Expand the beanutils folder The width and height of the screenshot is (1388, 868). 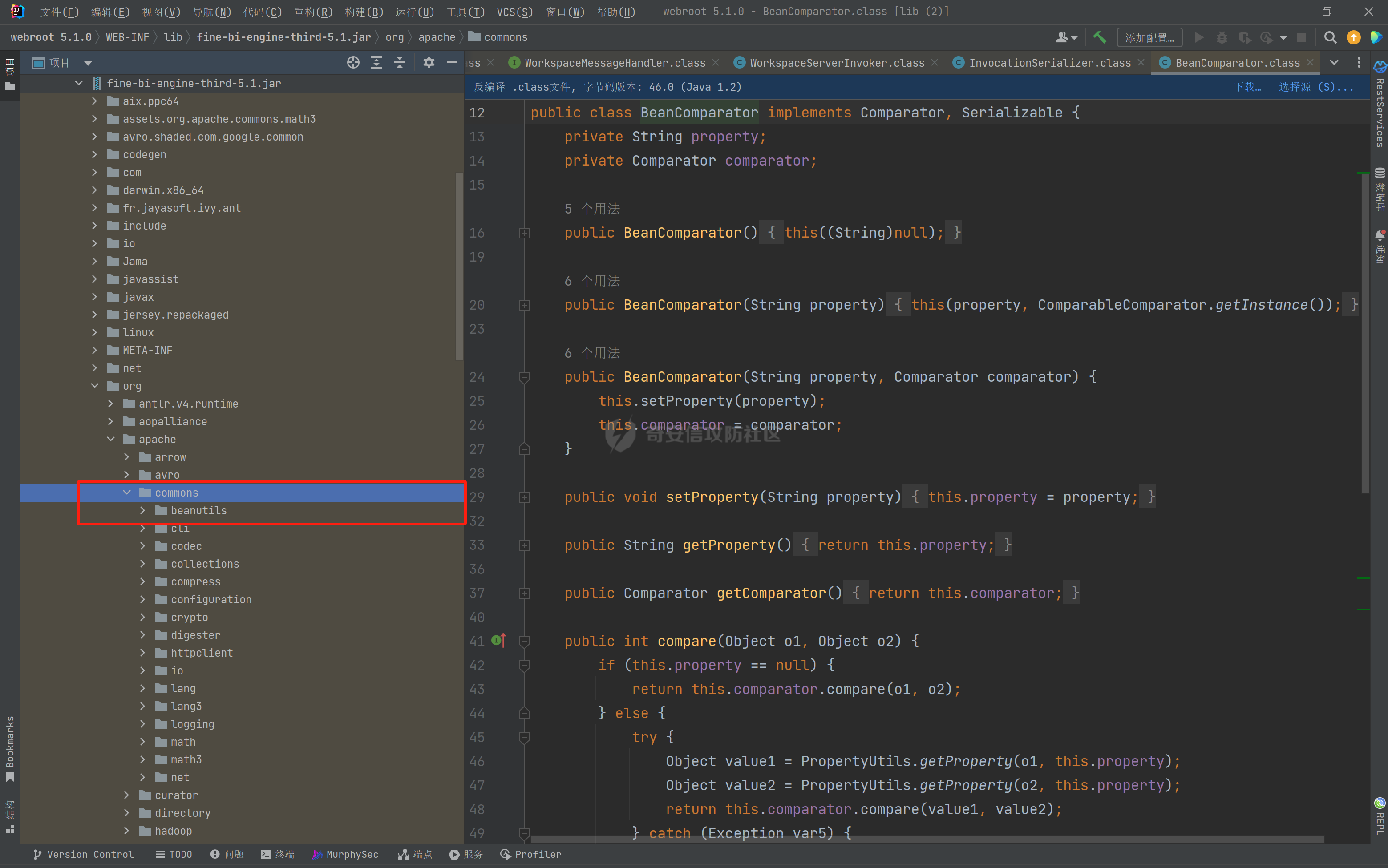(x=142, y=510)
